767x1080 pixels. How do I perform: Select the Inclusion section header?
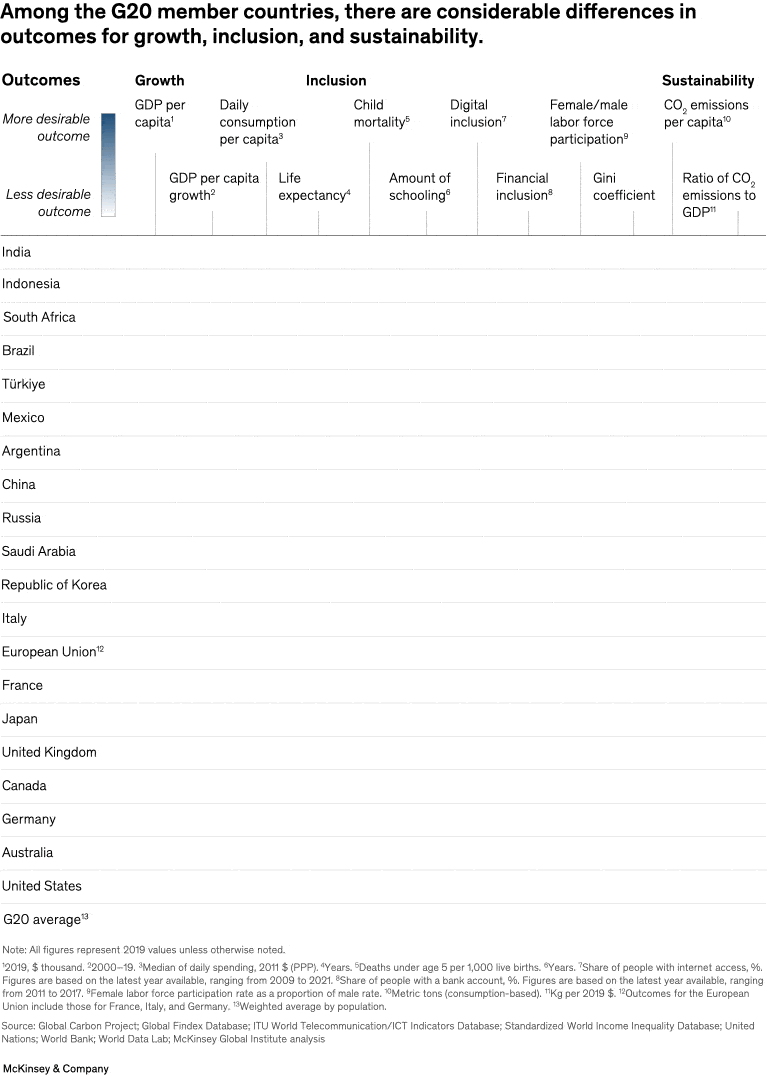pyautogui.click(x=336, y=80)
